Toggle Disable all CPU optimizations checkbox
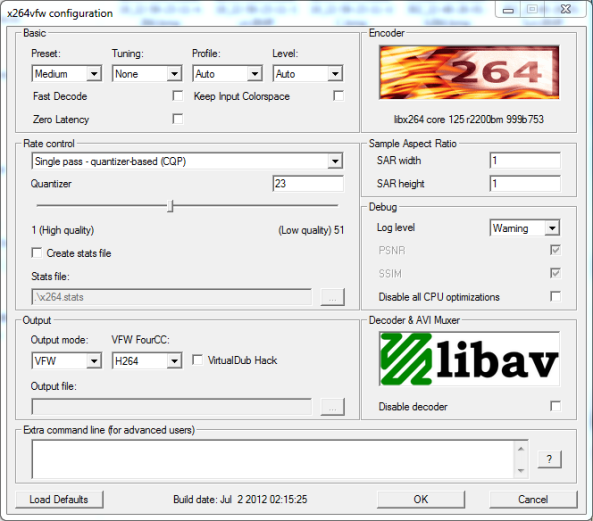Screen dimensions: 593x521 pyautogui.click(x=555, y=296)
